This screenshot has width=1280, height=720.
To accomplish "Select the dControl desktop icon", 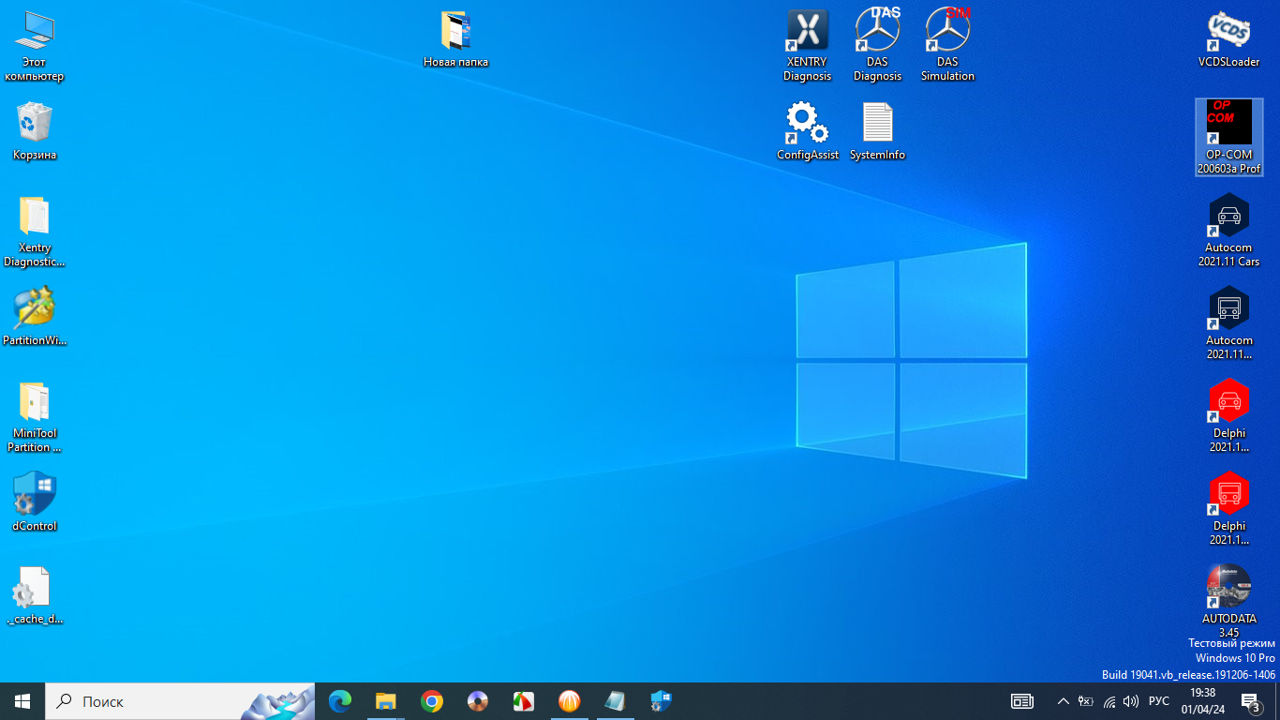I will point(34,502).
